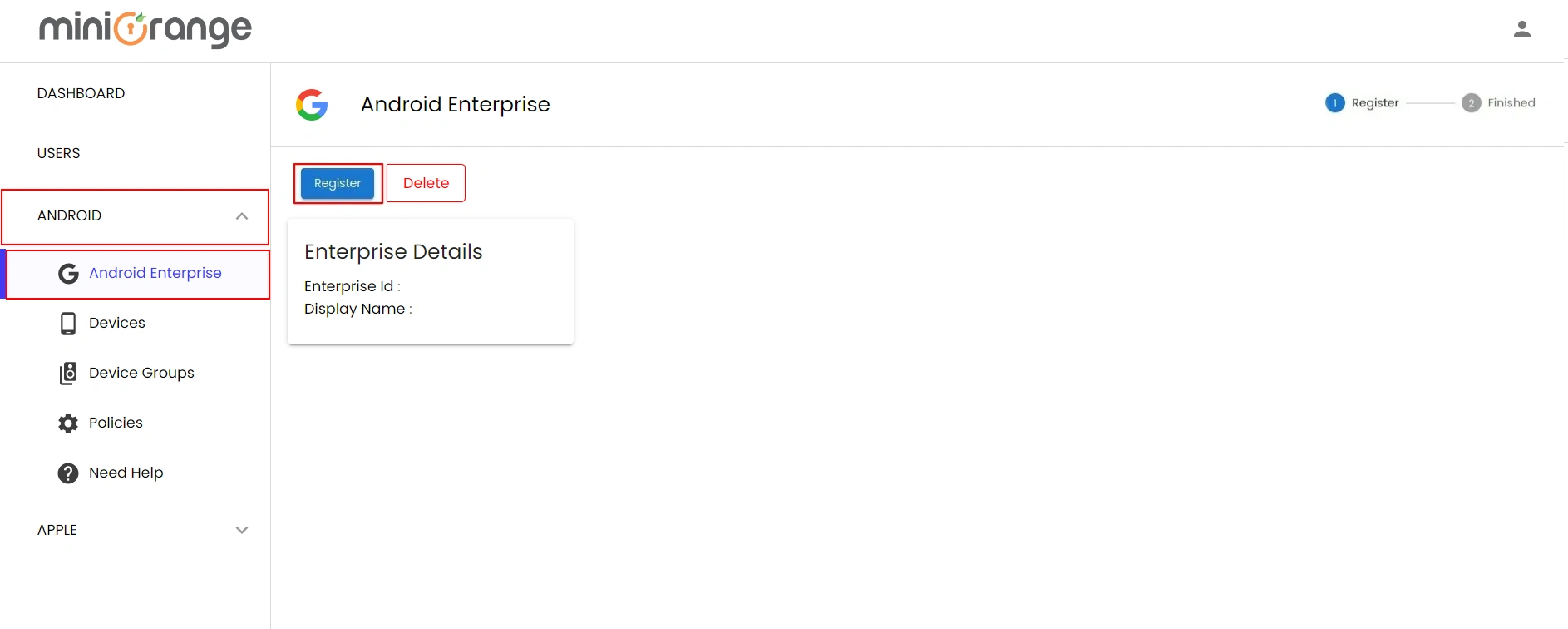Expand the ANDROID menu group
Screen dimensions: 1568x629
(x=70, y=215)
